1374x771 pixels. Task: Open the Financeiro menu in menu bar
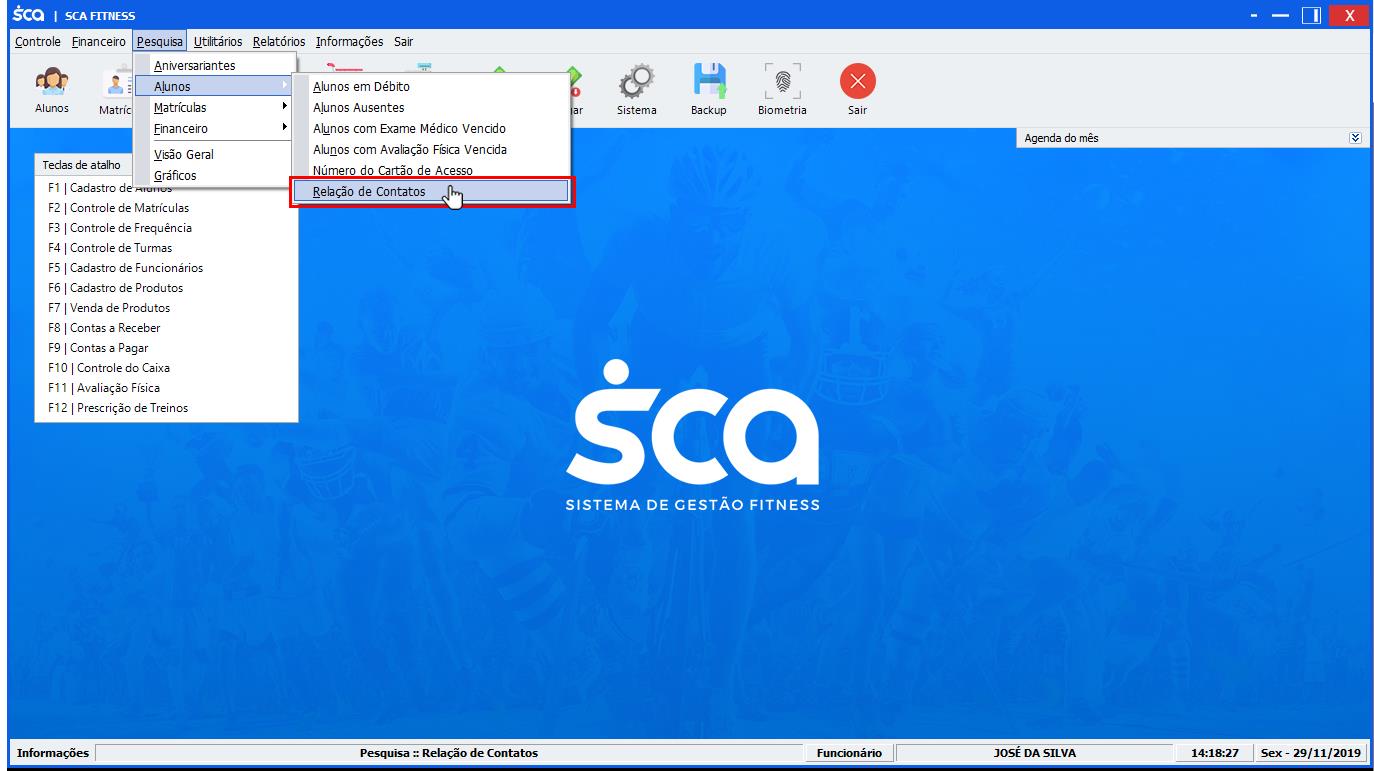point(99,42)
